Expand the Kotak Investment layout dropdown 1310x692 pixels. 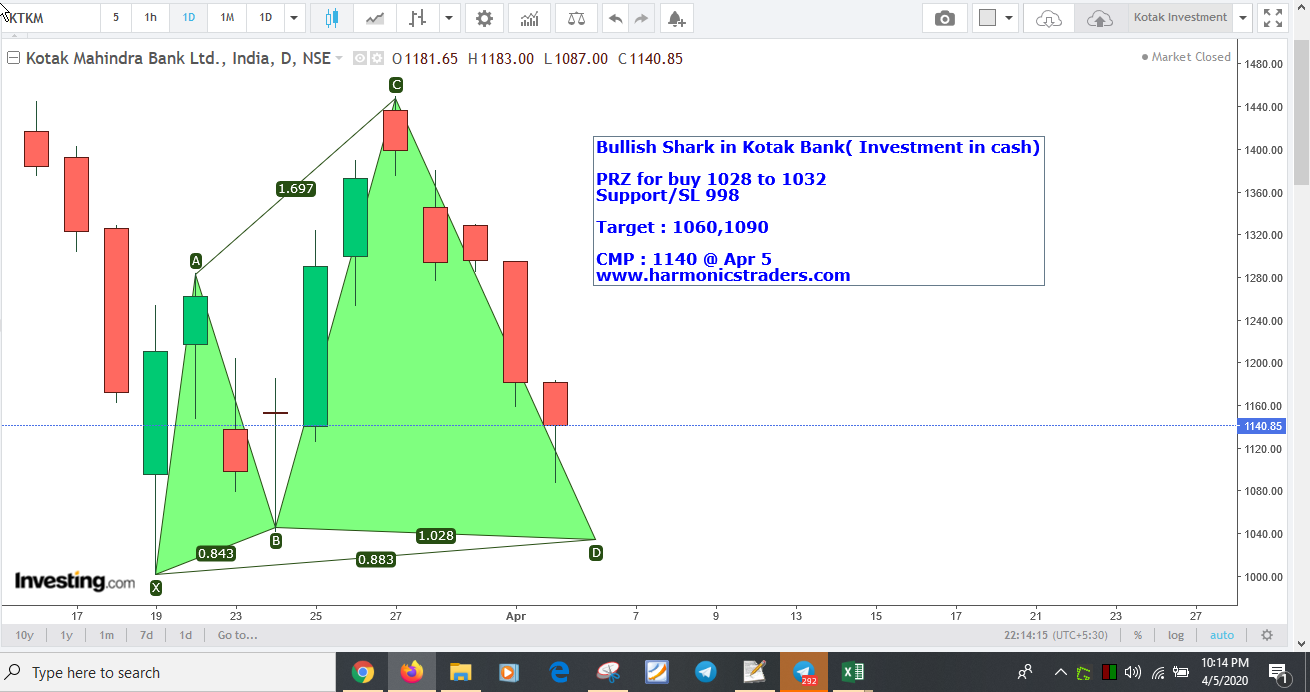[x=1243, y=17]
